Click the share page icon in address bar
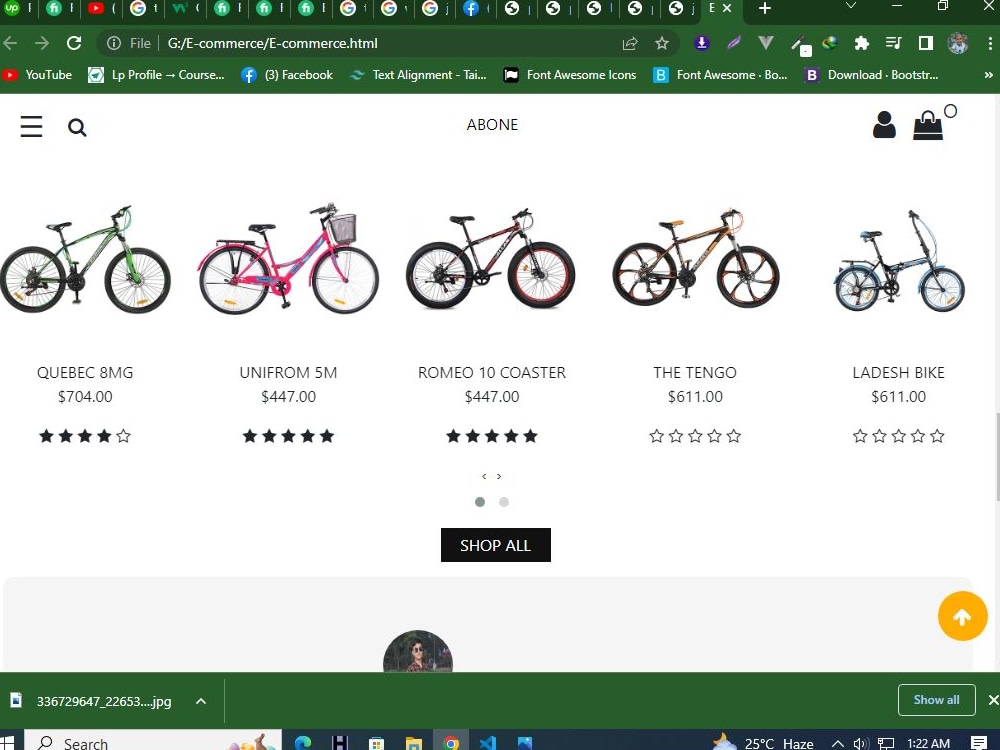 [x=629, y=43]
